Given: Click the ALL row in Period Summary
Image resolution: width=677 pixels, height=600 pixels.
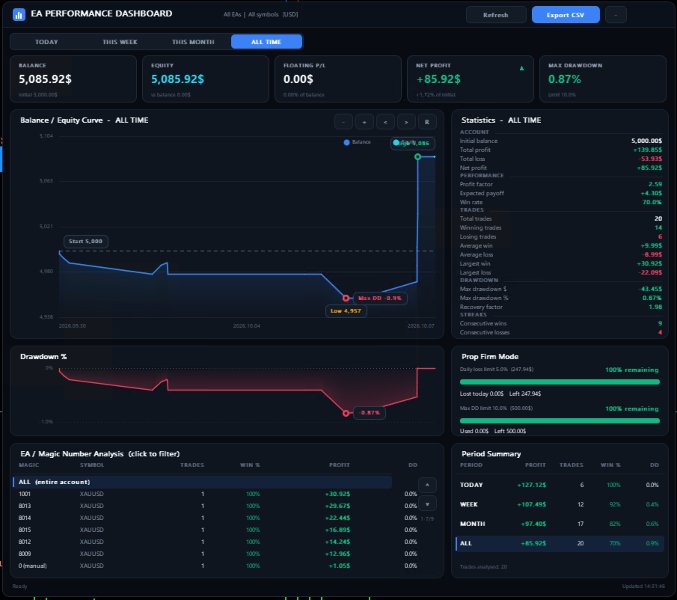Looking at the screenshot, I should (x=560, y=543).
